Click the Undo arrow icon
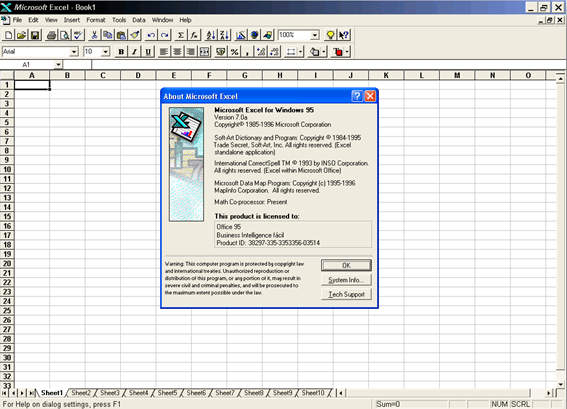The height and width of the screenshot is (409, 567). point(151,35)
